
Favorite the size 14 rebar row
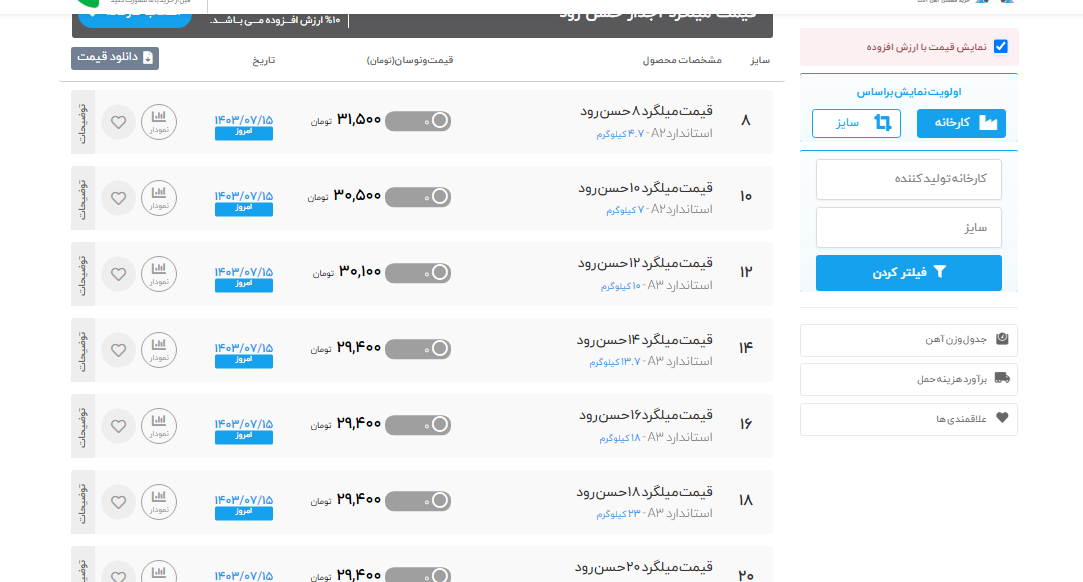point(118,350)
